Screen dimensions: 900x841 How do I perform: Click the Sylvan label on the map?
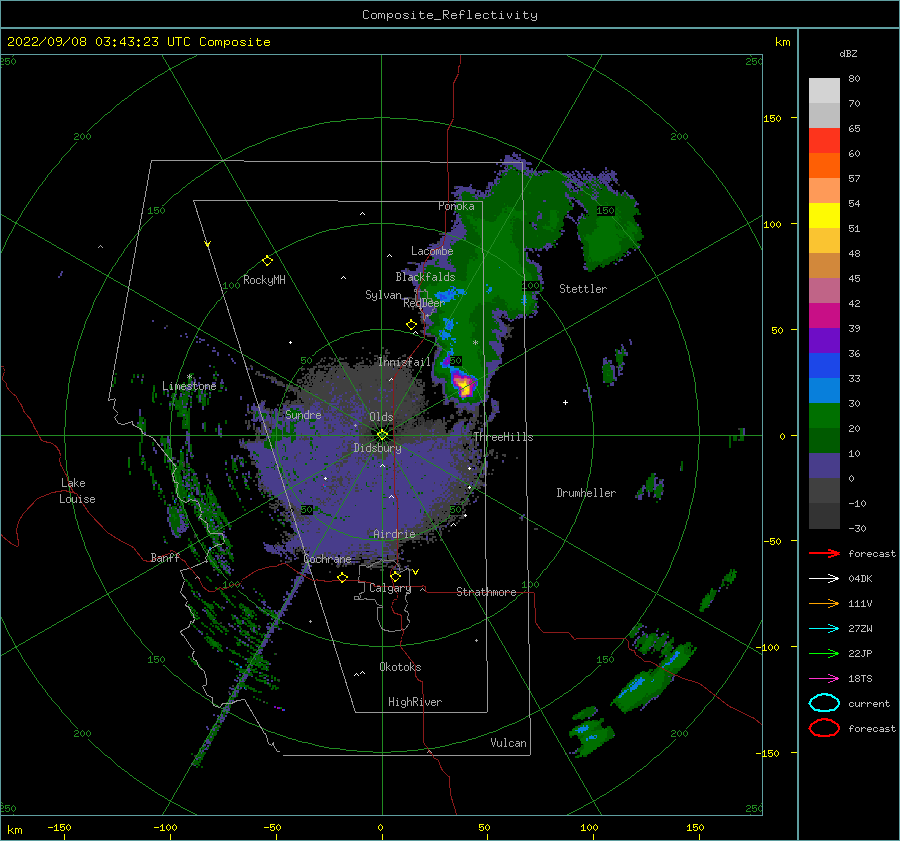click(x=383, y=295)
